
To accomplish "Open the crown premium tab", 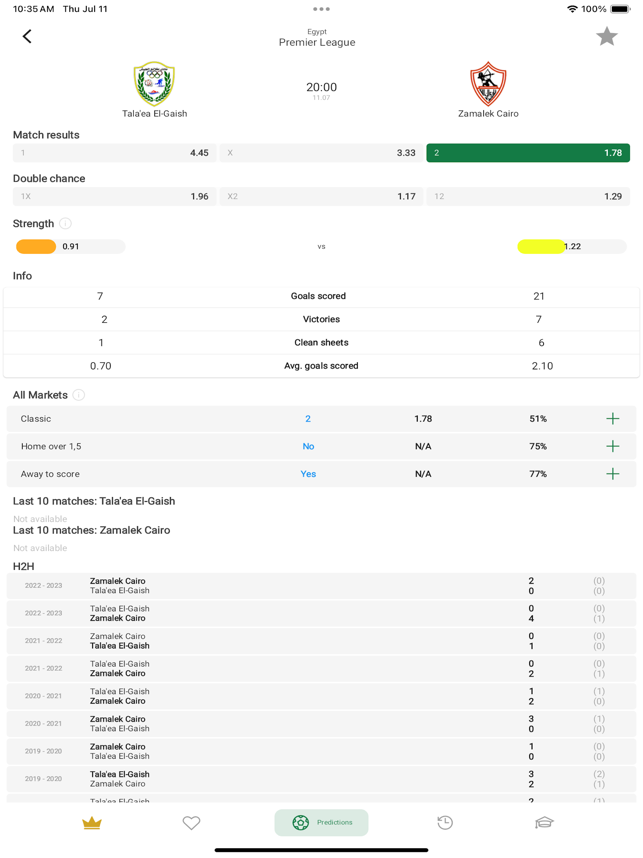I will (92, 822).
